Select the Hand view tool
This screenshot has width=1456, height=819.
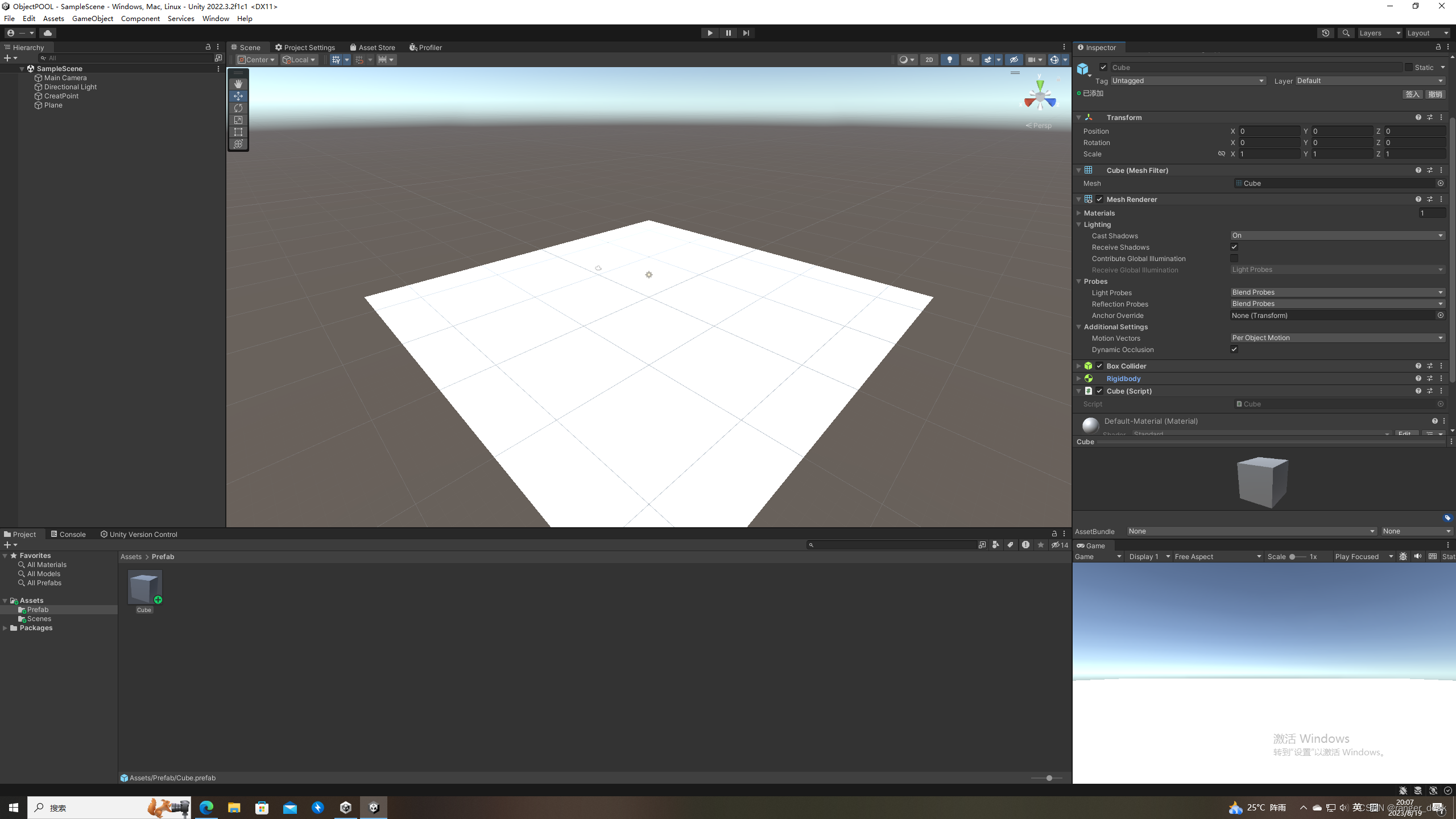pos(238,84)
